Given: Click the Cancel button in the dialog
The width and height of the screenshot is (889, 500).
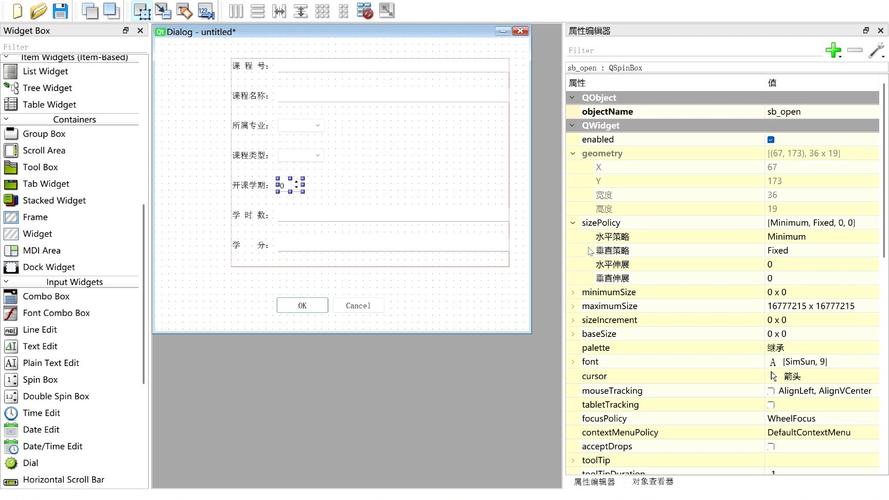Looking at the screenshot, I should (x=358, y=306).
